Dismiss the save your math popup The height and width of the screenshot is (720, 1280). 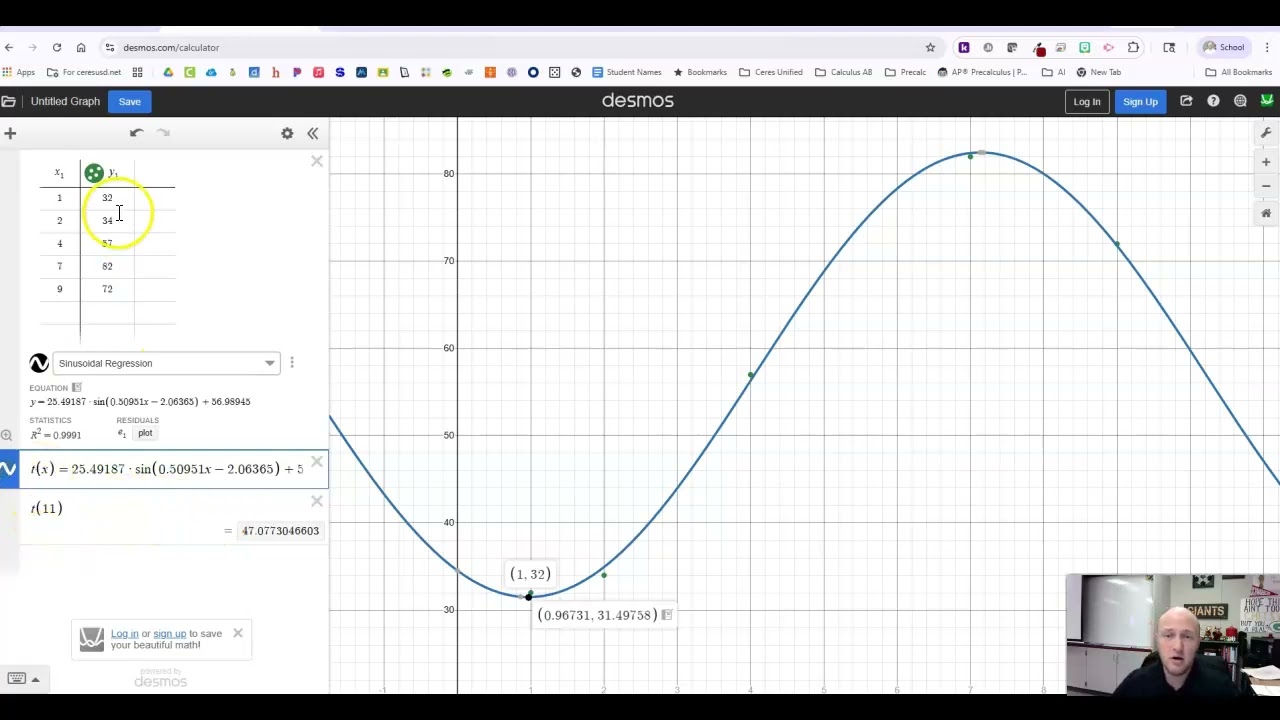click(238, 633)
